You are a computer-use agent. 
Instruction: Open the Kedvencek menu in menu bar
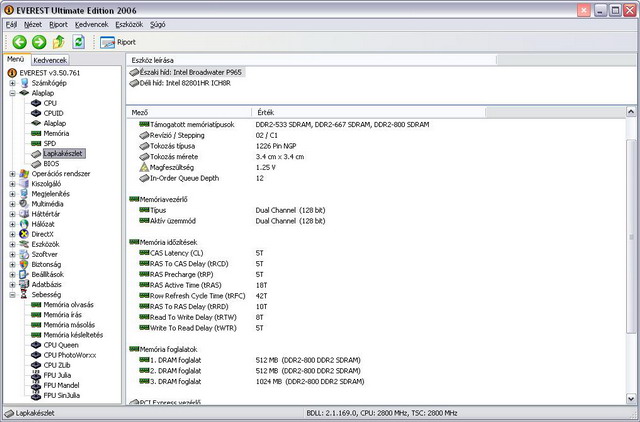pyautogui.click(x=91, y=24)
